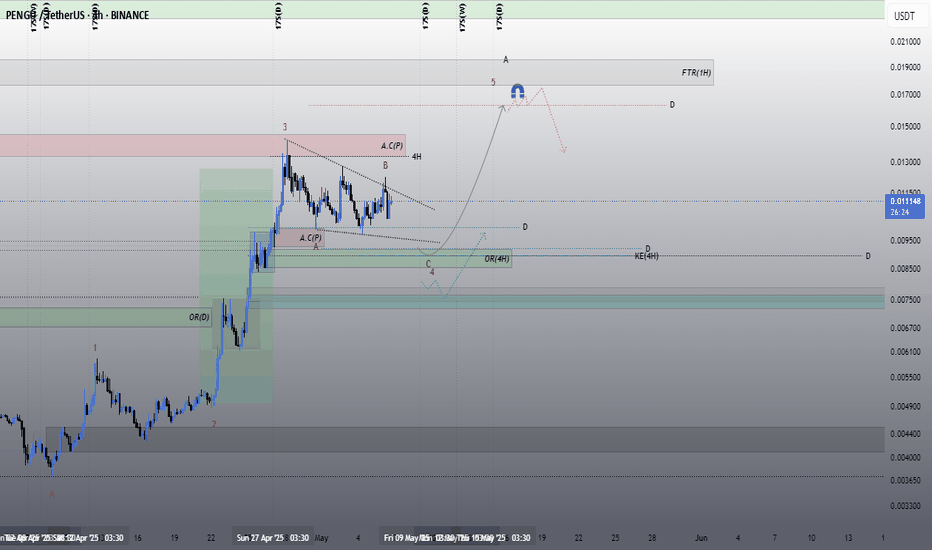Click the 0.019000 price axis label
932x550 pixels.
(x=905, y=67)
